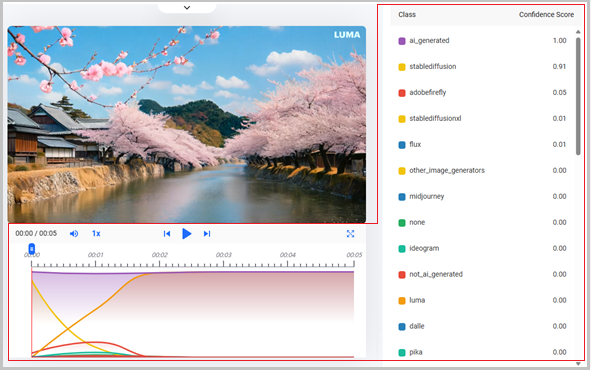Image resolution: width=591 pixels, height=370 pixels.
Task: Jump to 00:04 timeline marker
Action: pyautogui.click(x=288, y=255)
